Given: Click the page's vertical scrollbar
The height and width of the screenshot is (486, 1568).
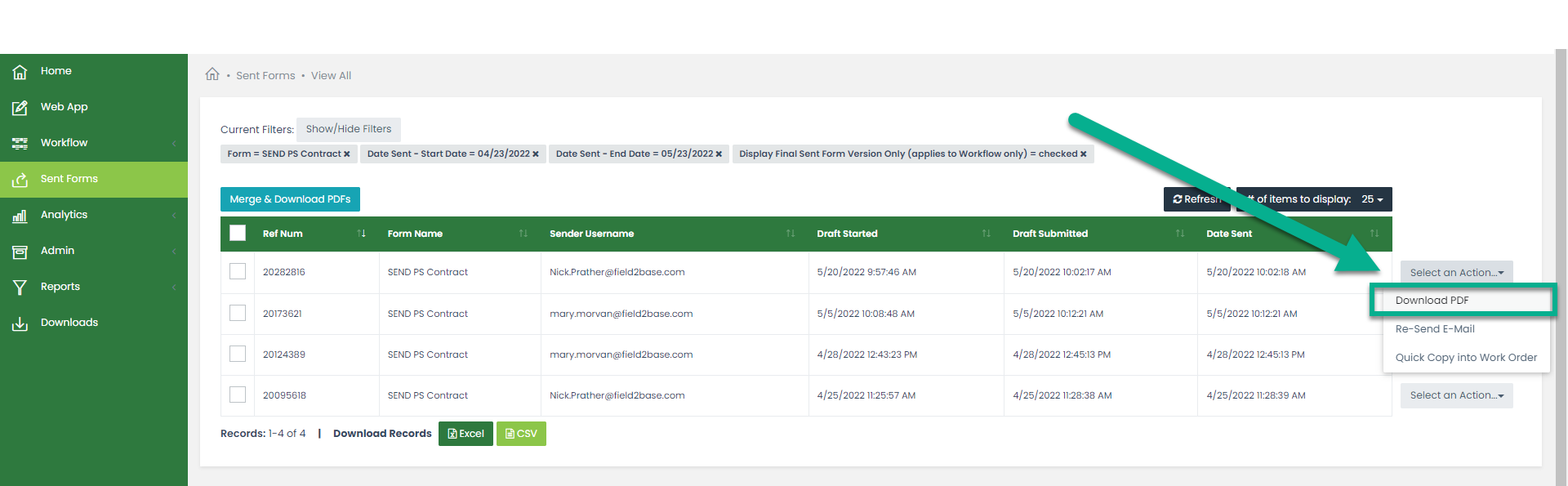Looking at the screenshot, I should [1561, 270].
